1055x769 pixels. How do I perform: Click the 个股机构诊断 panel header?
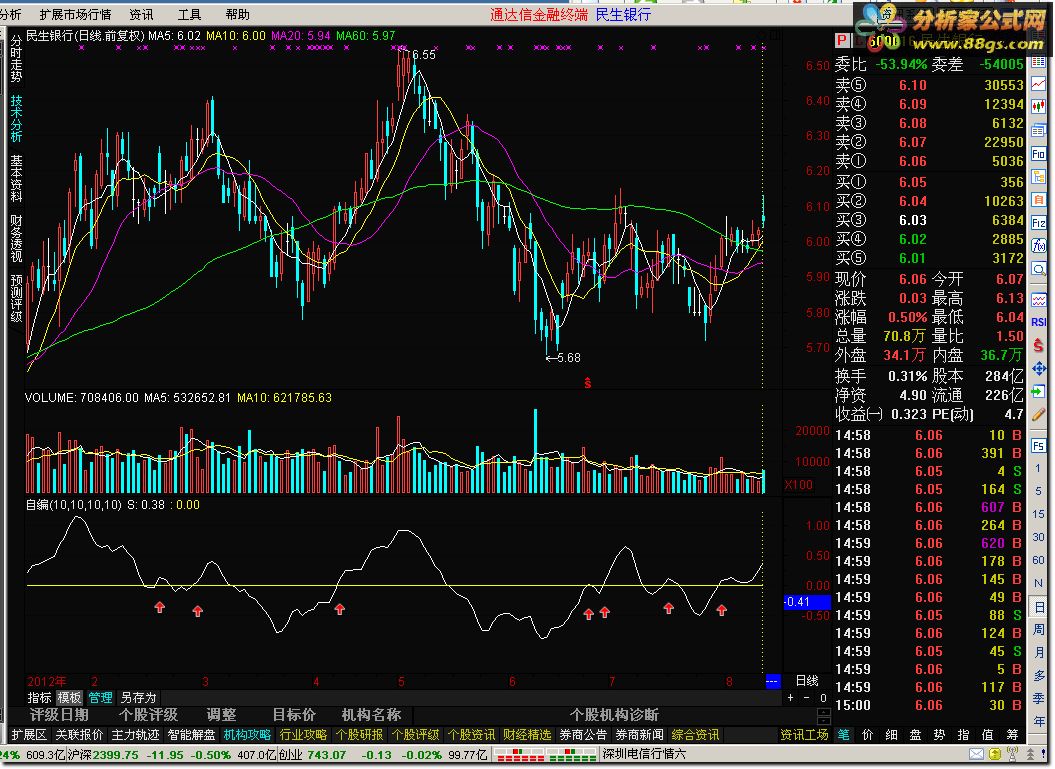614,715
